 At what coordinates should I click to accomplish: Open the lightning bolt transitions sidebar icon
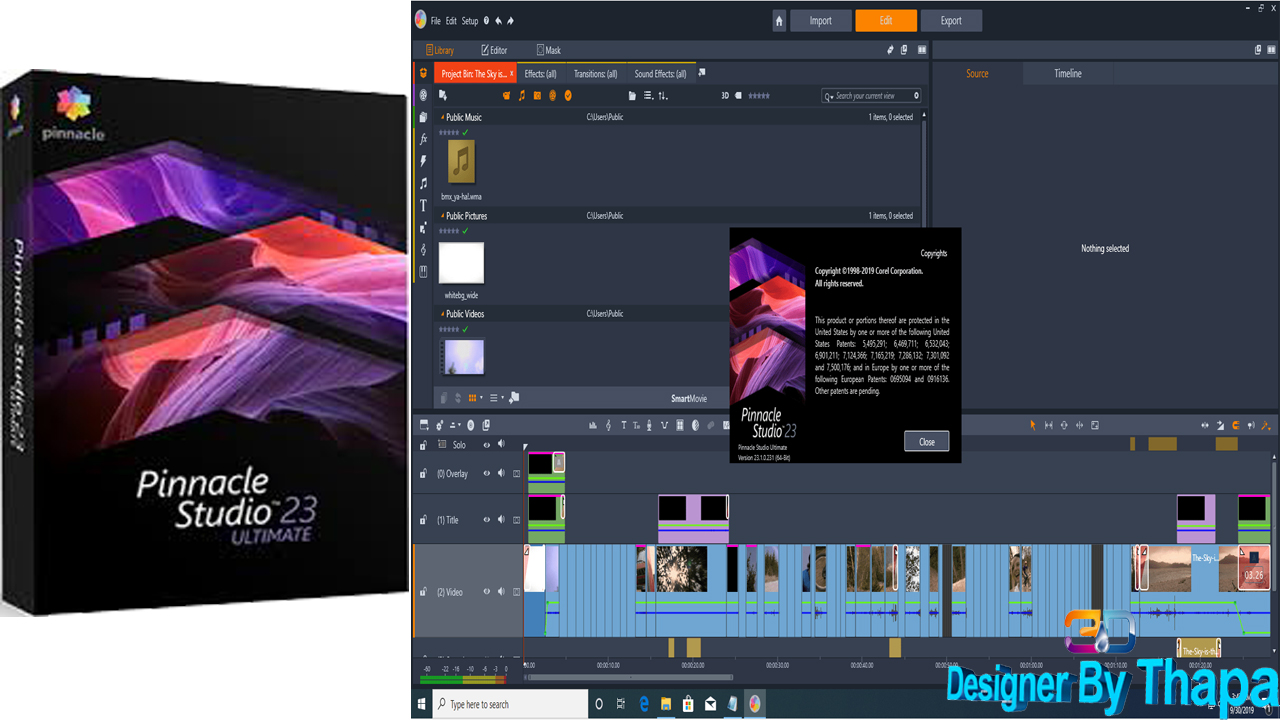tap(423, 161)
